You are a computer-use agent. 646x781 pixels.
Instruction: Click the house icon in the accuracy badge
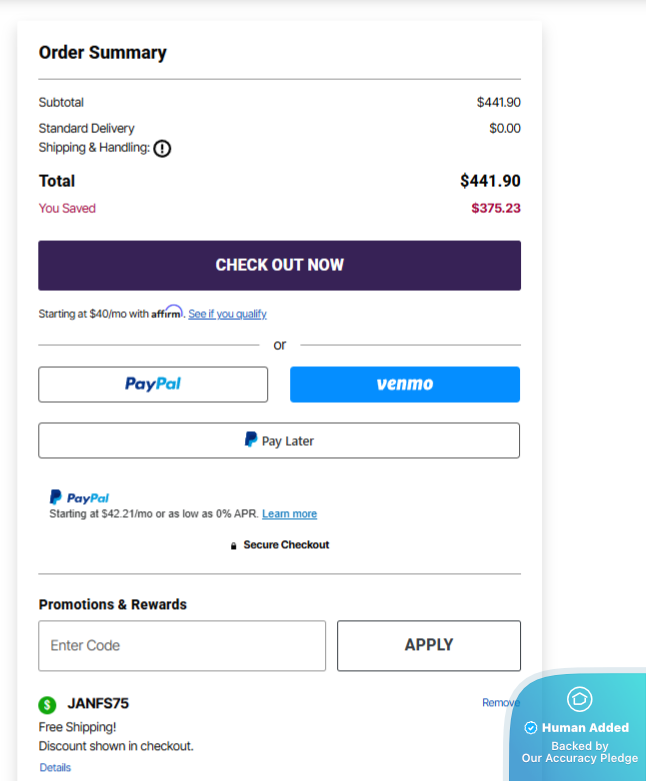point(579,699)
